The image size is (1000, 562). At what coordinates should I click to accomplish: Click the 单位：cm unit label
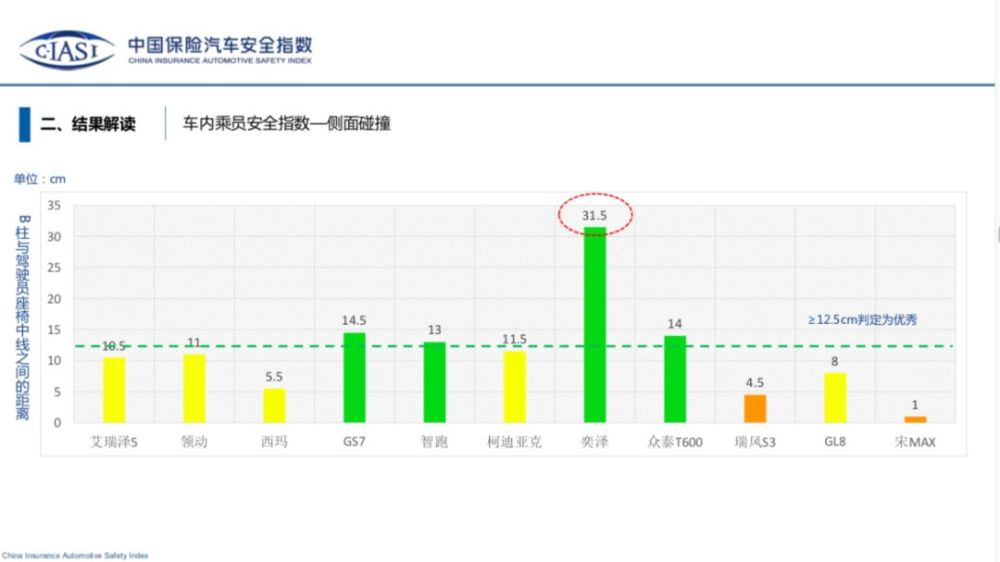pos(40,179)
